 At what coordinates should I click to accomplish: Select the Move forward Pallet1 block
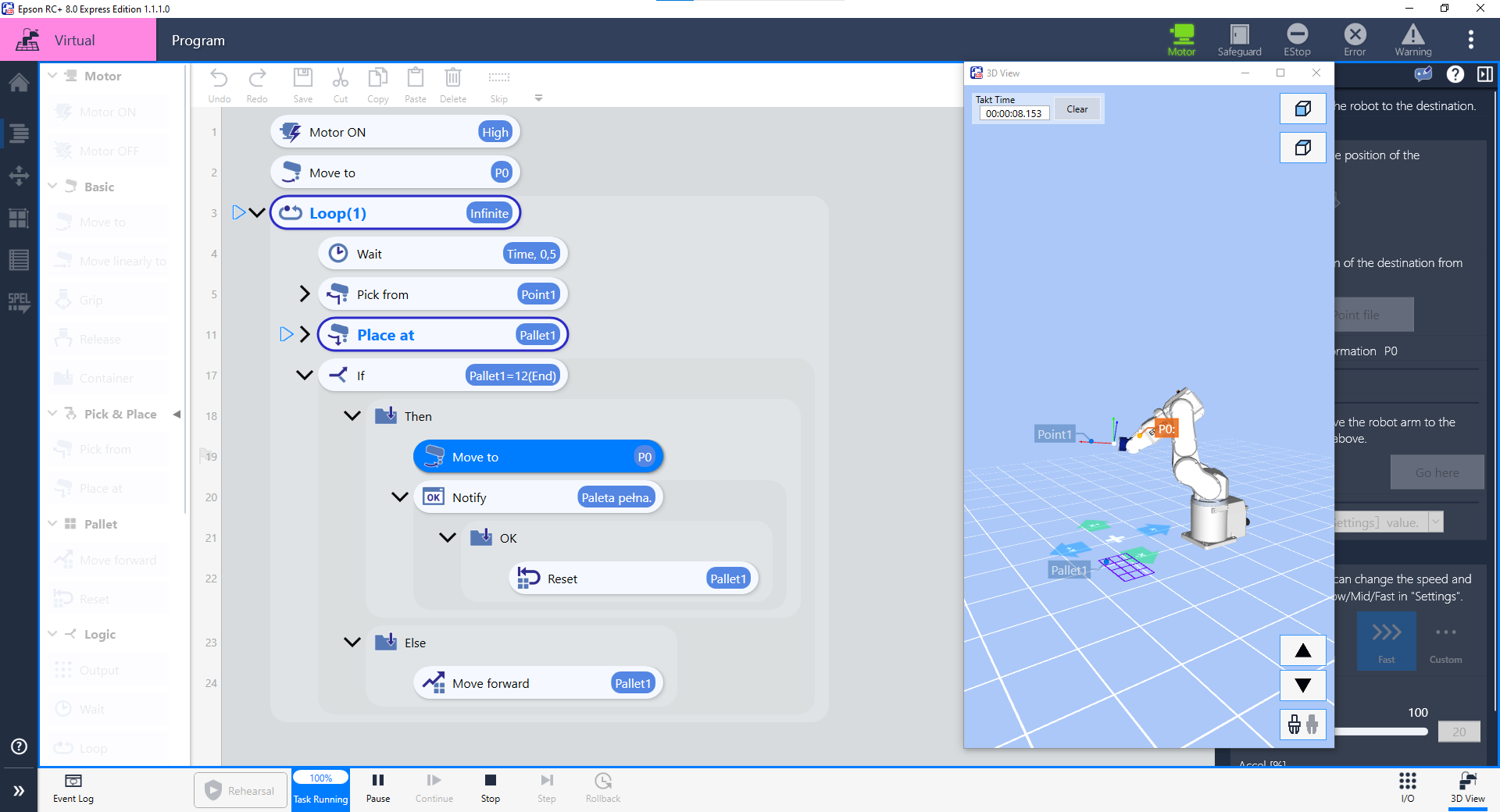[x=538, y=683]
